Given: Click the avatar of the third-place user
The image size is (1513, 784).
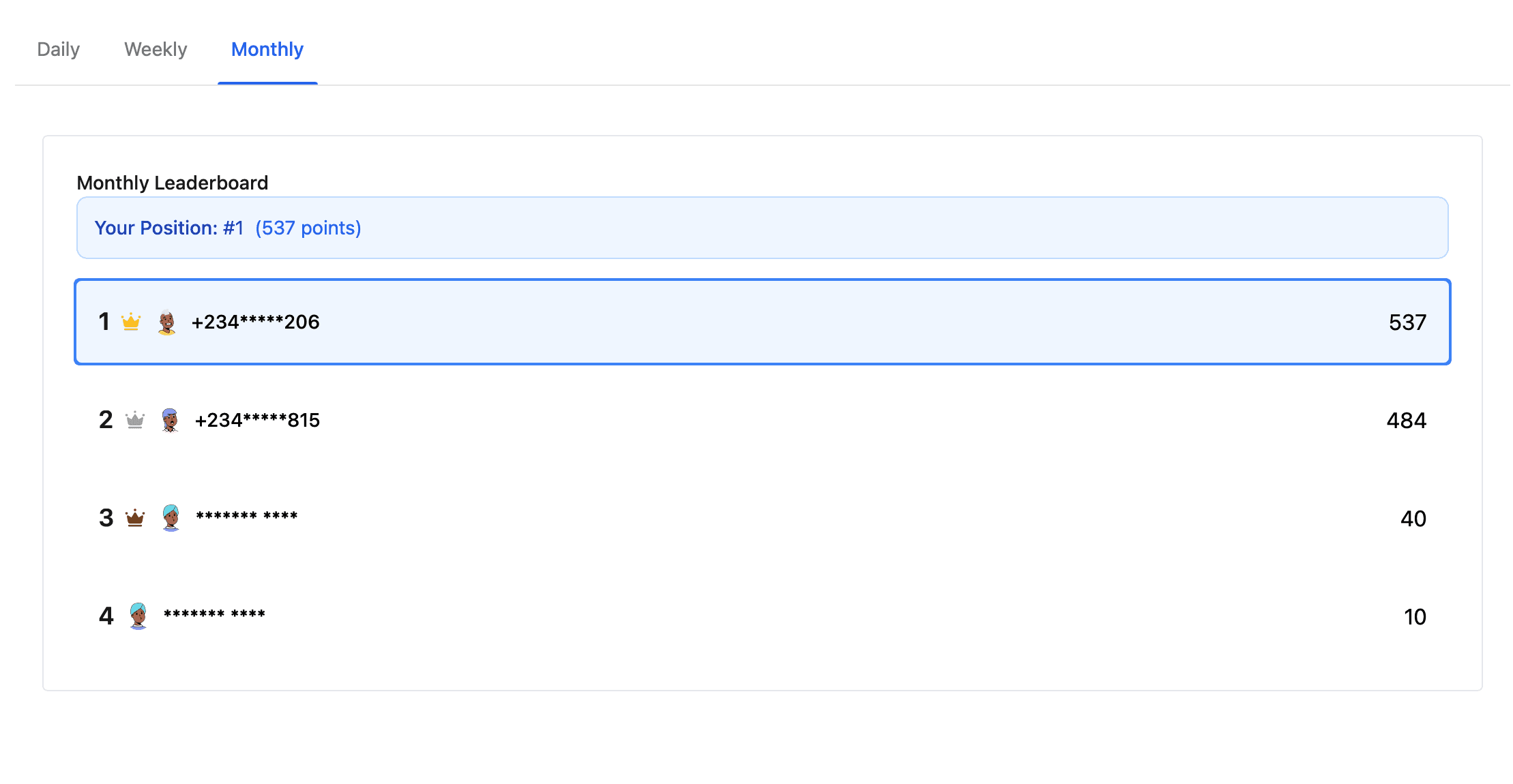Looking at the screenshot, I should [171, 518].
